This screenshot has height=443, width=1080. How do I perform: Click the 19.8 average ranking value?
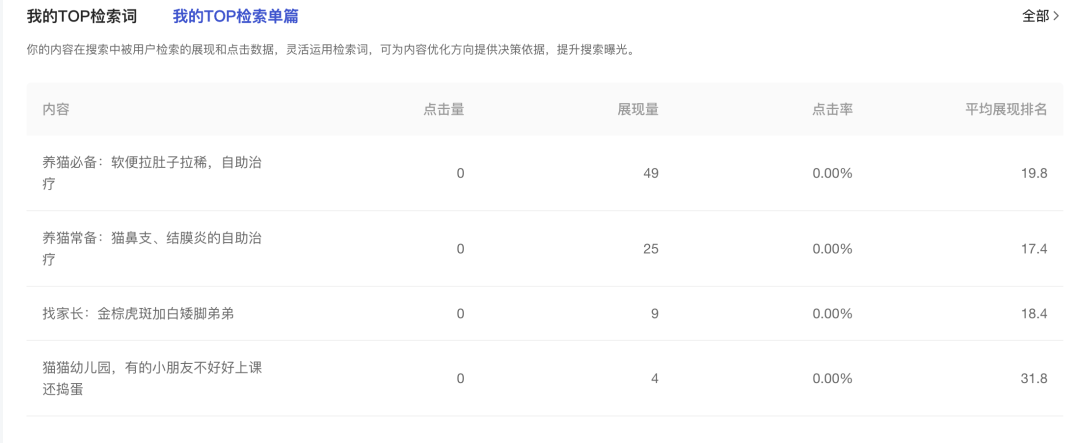tap(1034, 173)
